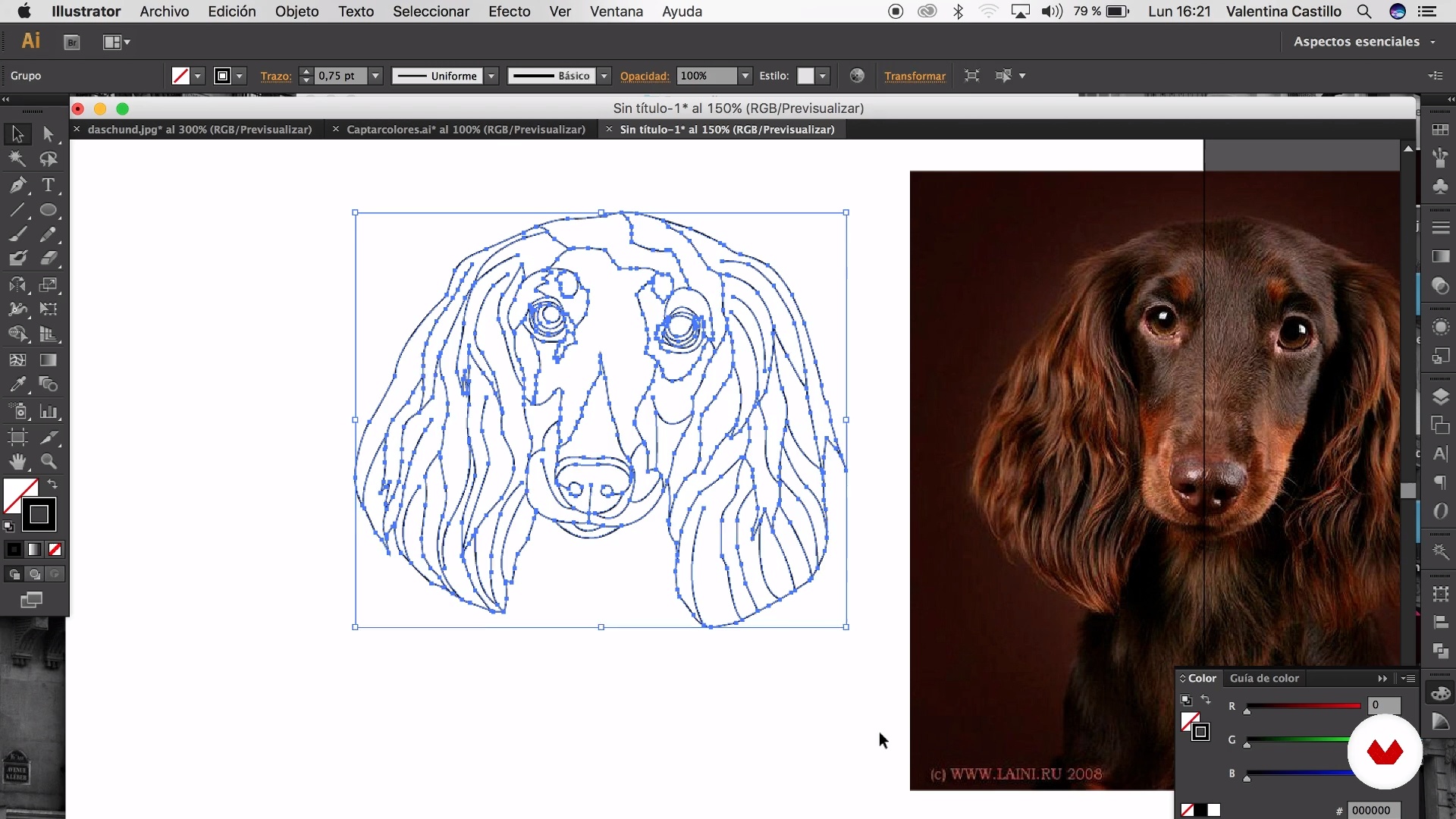Select the Scale tool

click(x=49, y=285)
